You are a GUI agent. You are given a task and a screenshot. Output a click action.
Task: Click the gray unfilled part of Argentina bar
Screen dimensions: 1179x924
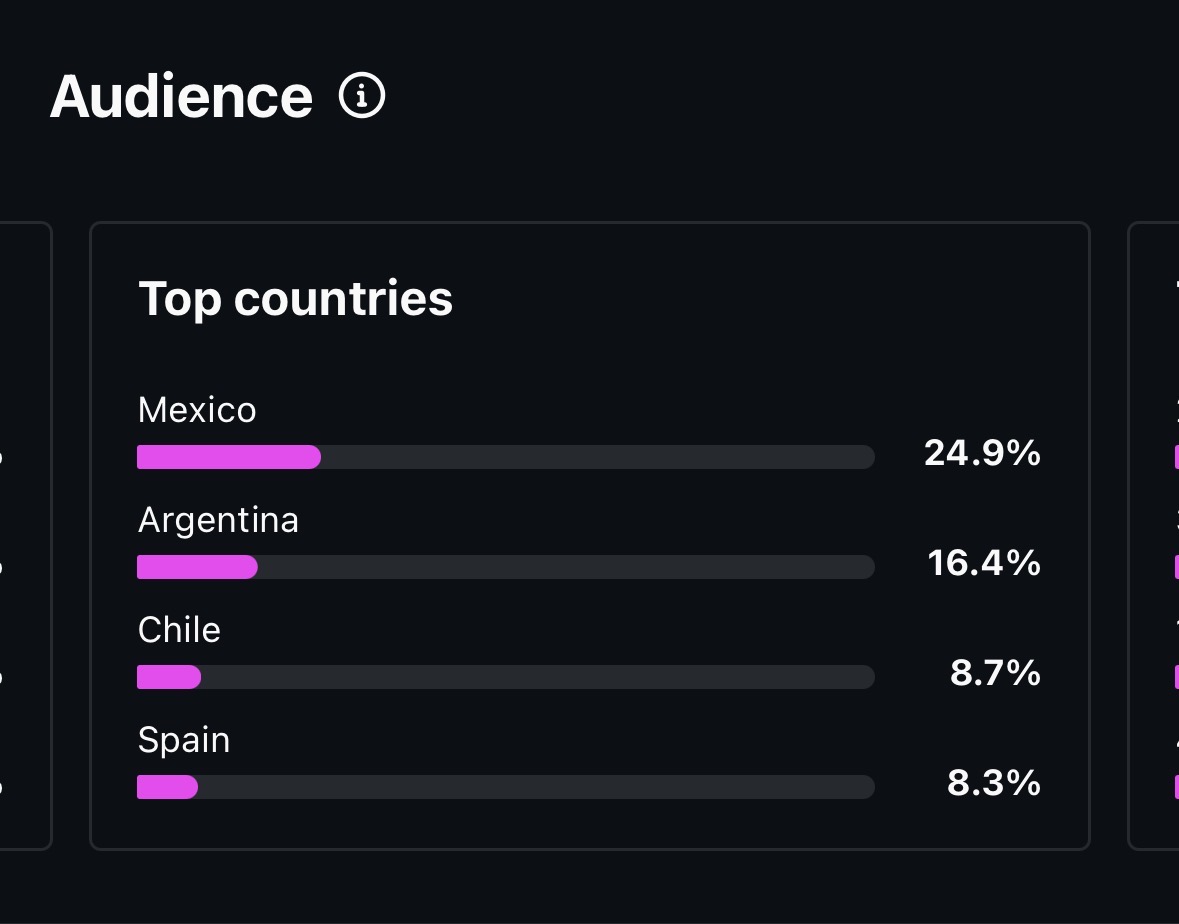click(565, 567)
